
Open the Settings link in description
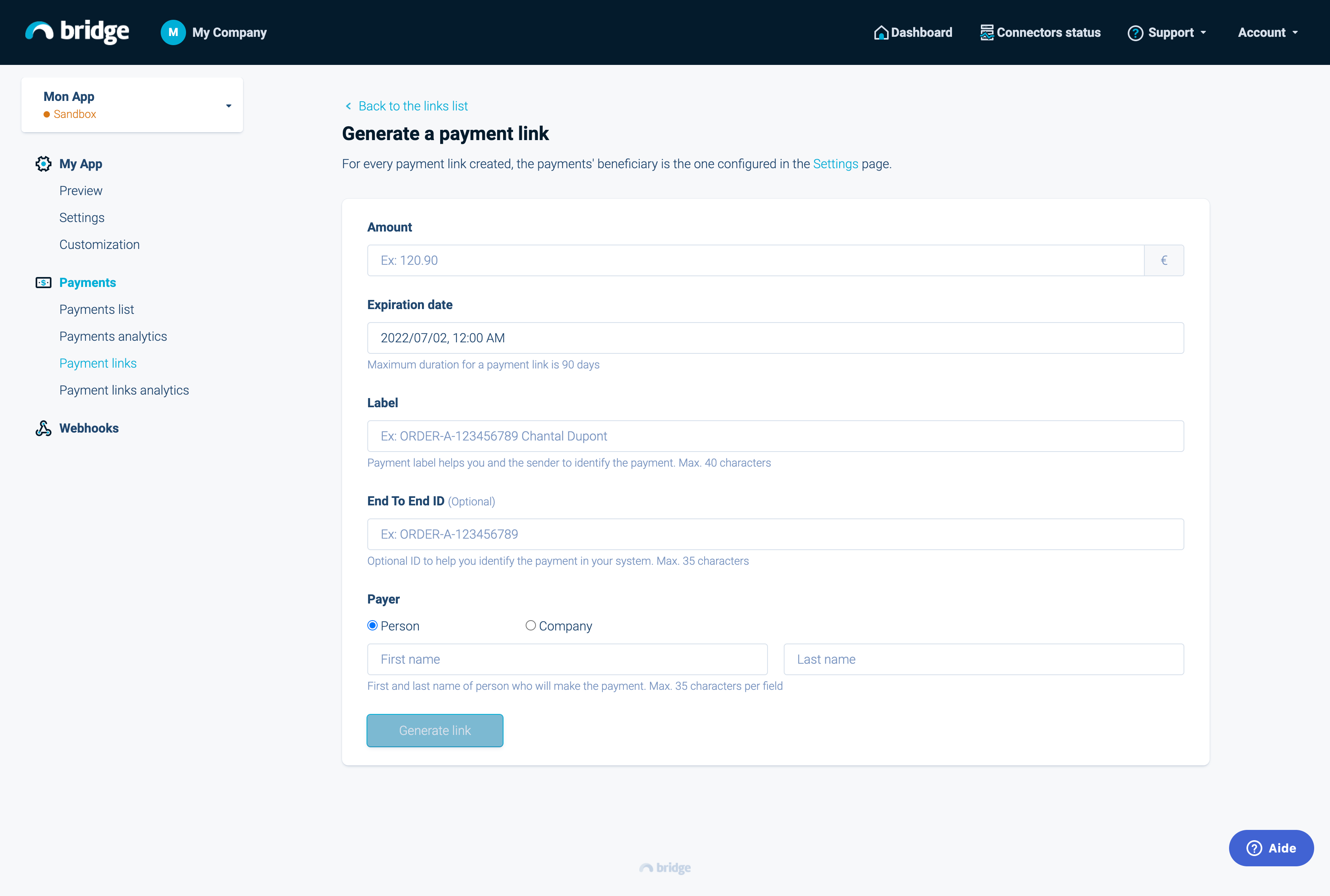(x=835, y=164)
